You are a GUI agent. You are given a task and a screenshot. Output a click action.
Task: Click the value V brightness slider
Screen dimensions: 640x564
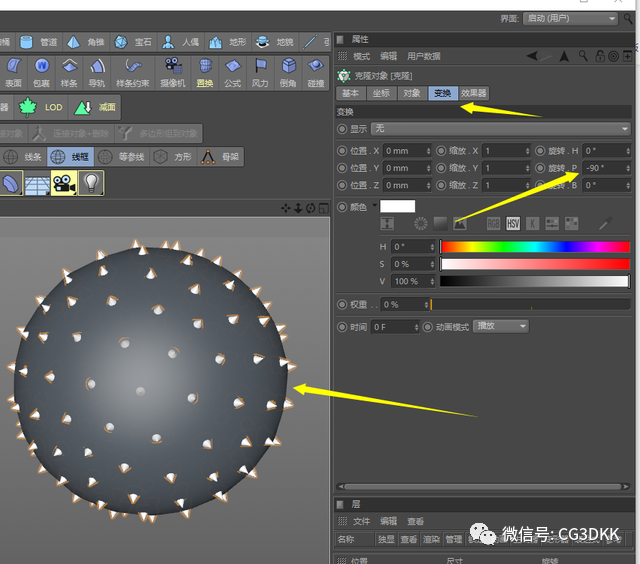point(535,281)
